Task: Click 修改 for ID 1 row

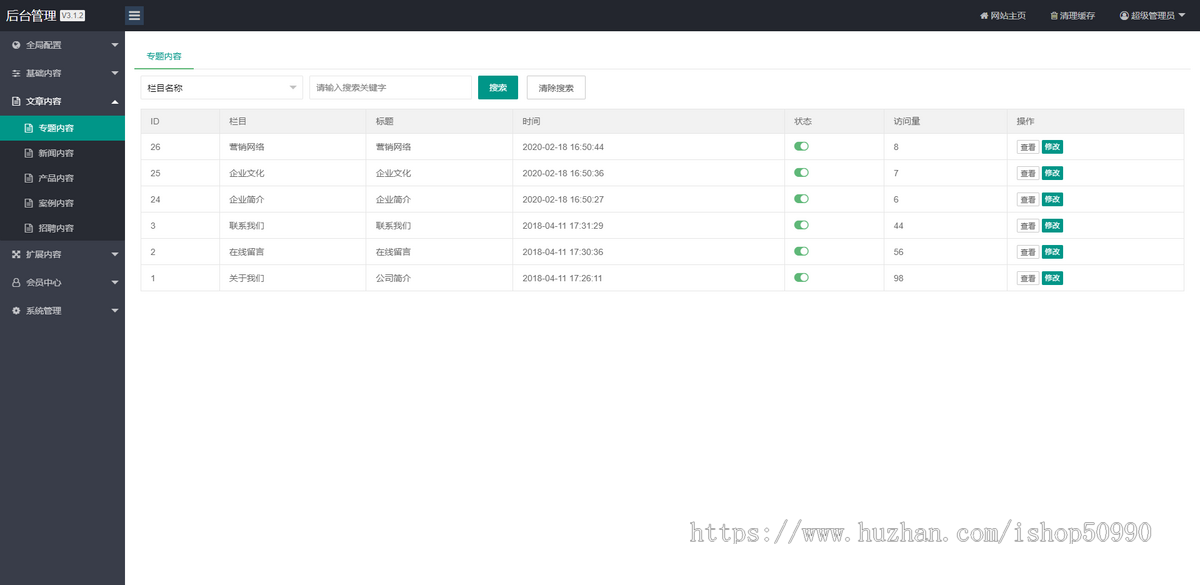Action: [1052, 278]
